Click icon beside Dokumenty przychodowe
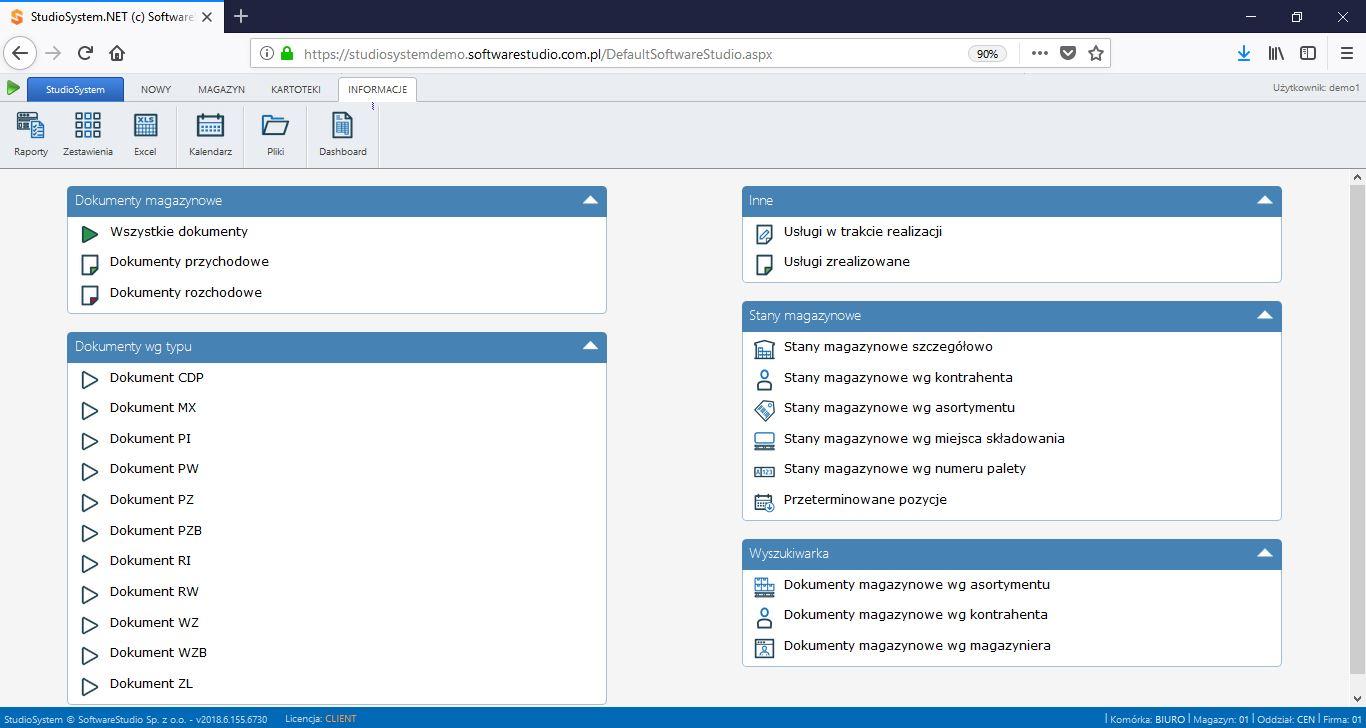The image size is (1366, 728). (89, 264)
